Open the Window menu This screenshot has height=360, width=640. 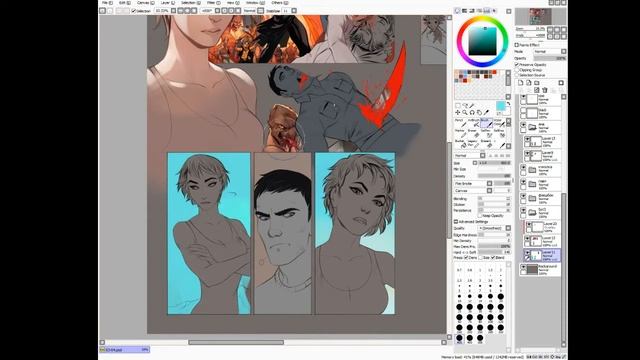255,2
